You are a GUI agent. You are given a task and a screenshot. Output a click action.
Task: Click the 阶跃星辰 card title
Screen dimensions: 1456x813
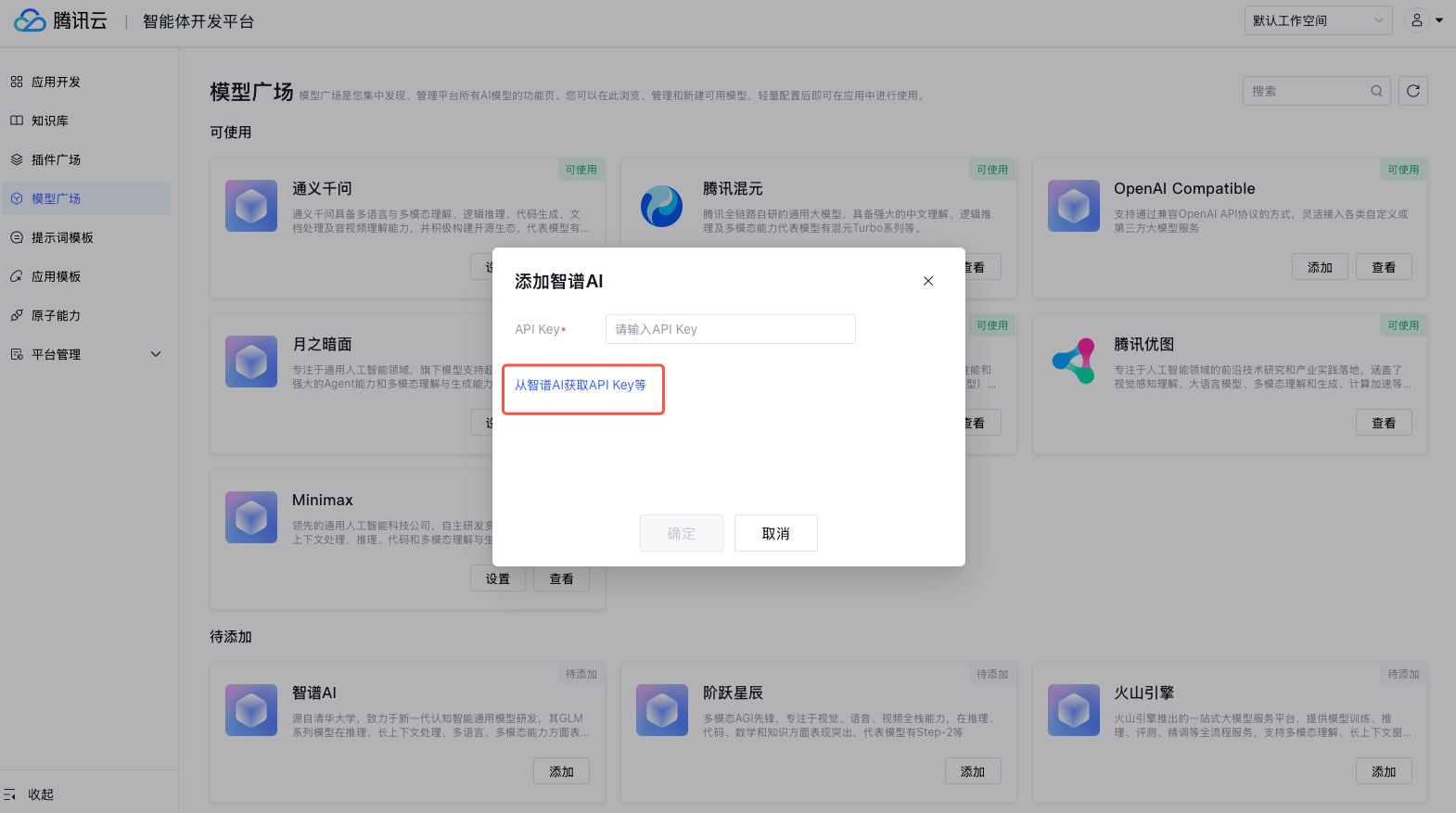tap(733, 692)
